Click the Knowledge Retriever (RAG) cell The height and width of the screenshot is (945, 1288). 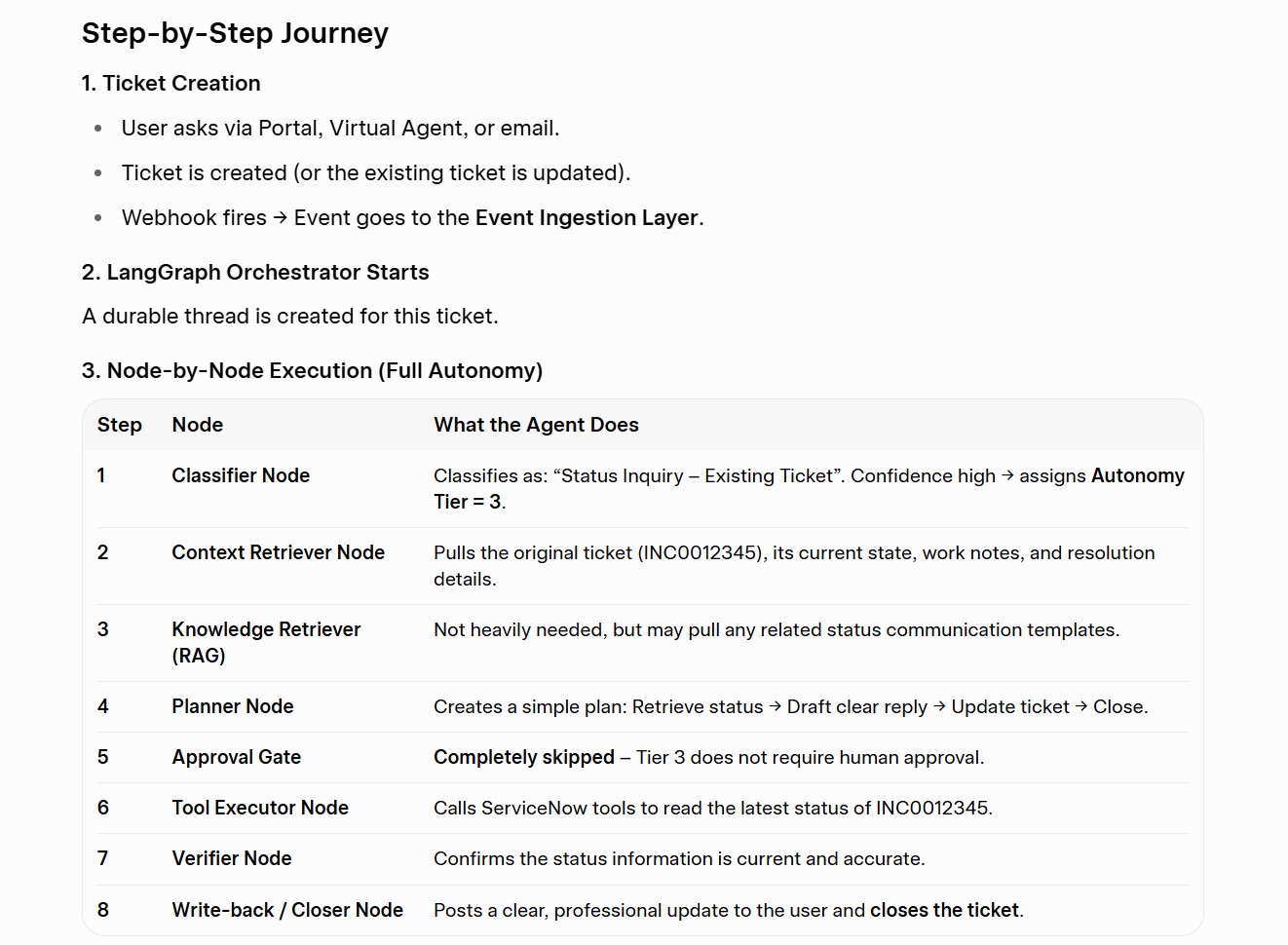click(266, 642)
